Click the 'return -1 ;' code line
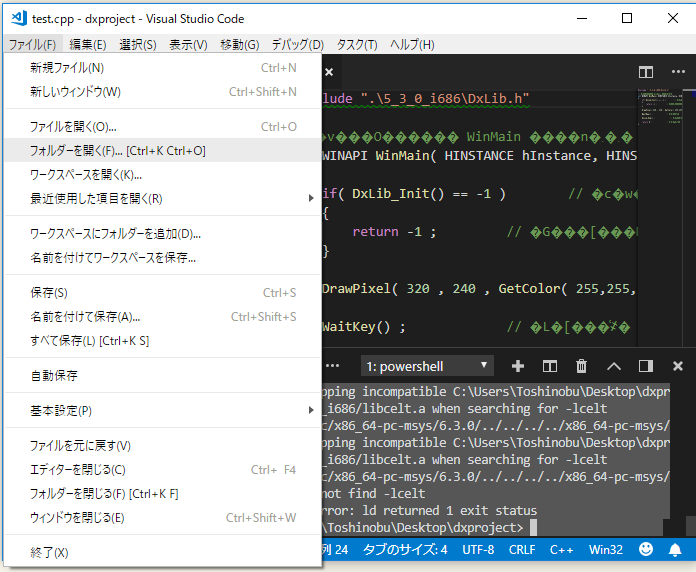 tap(394, 232)
